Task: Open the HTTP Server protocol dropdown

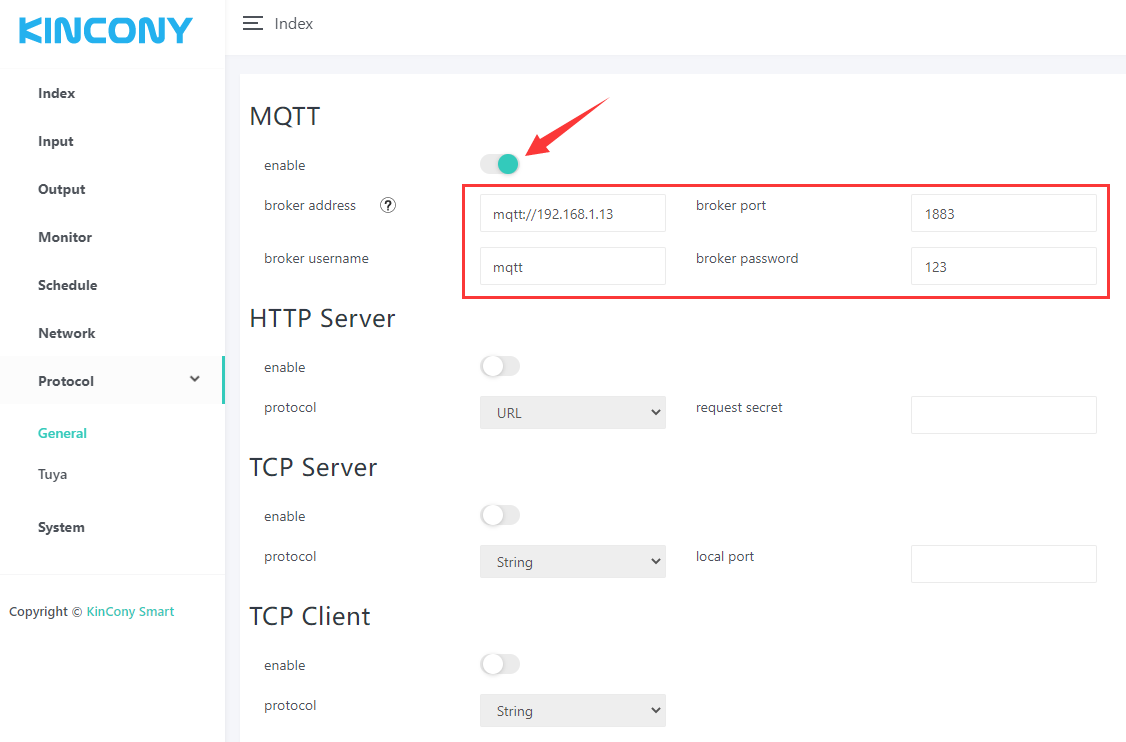Action: pyautogui.click(x=572, y=412)
